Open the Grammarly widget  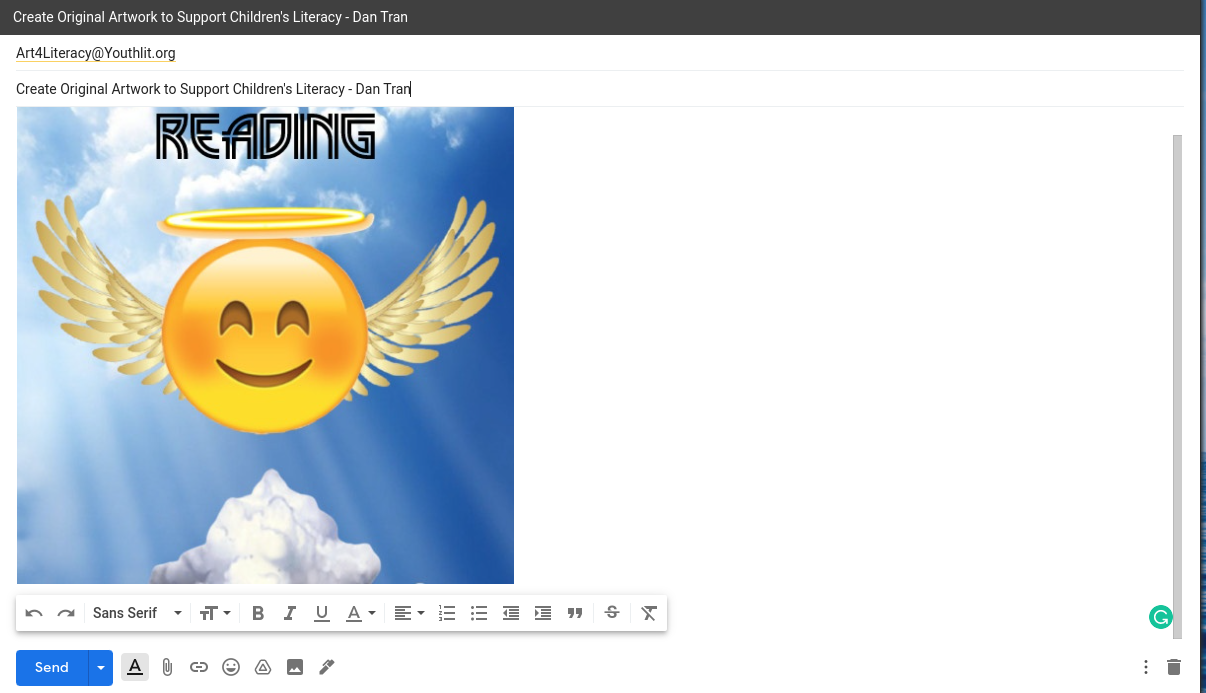[x=1160, y=617]
